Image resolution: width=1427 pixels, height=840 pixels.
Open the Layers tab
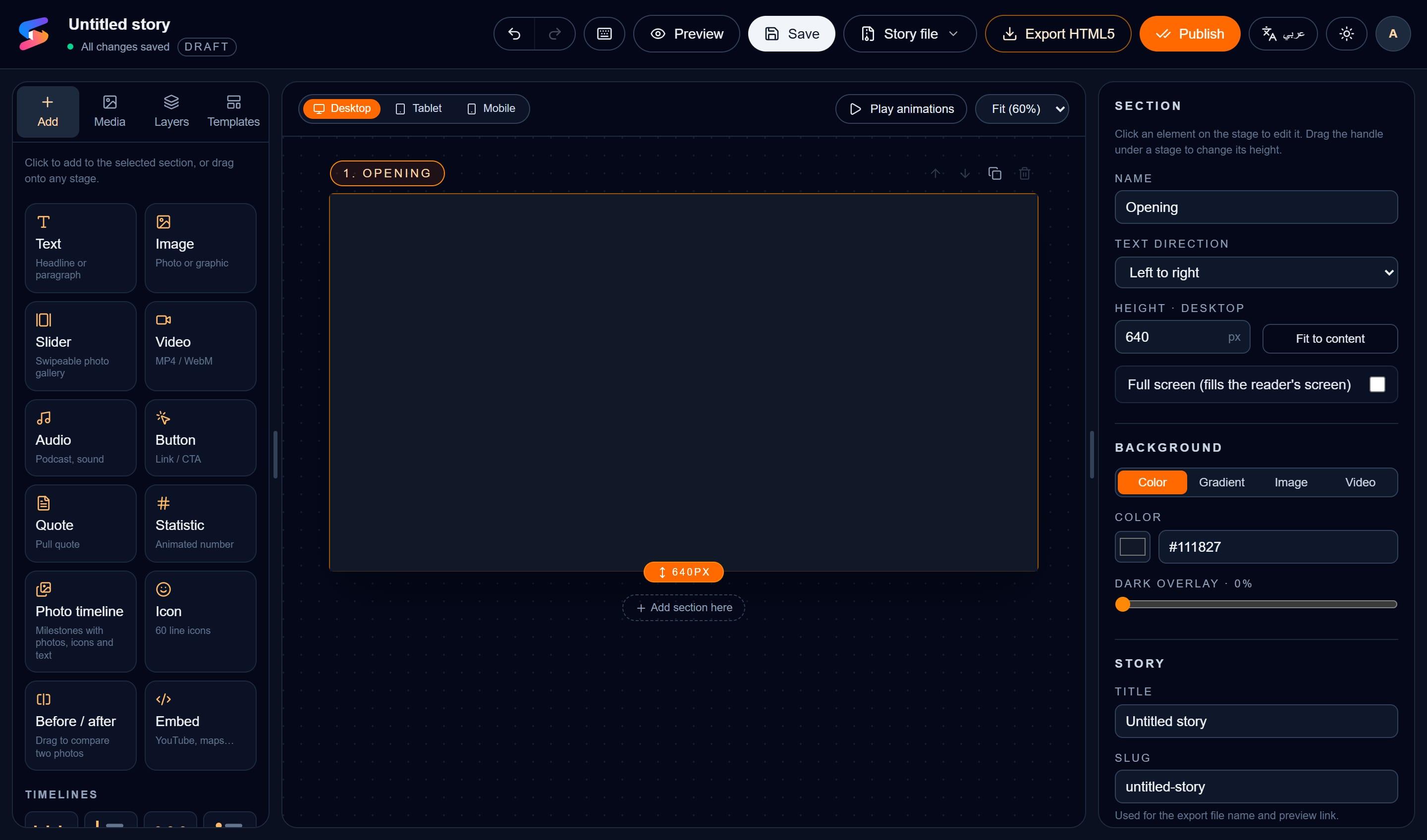click(171, 111)
